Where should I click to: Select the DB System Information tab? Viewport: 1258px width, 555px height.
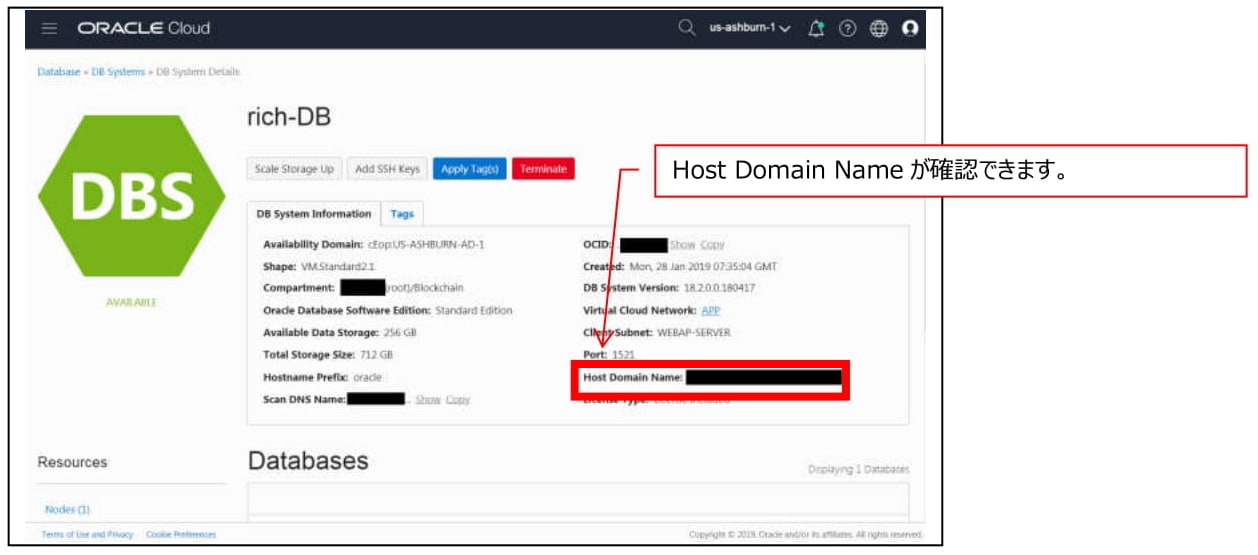pos(314,214)
